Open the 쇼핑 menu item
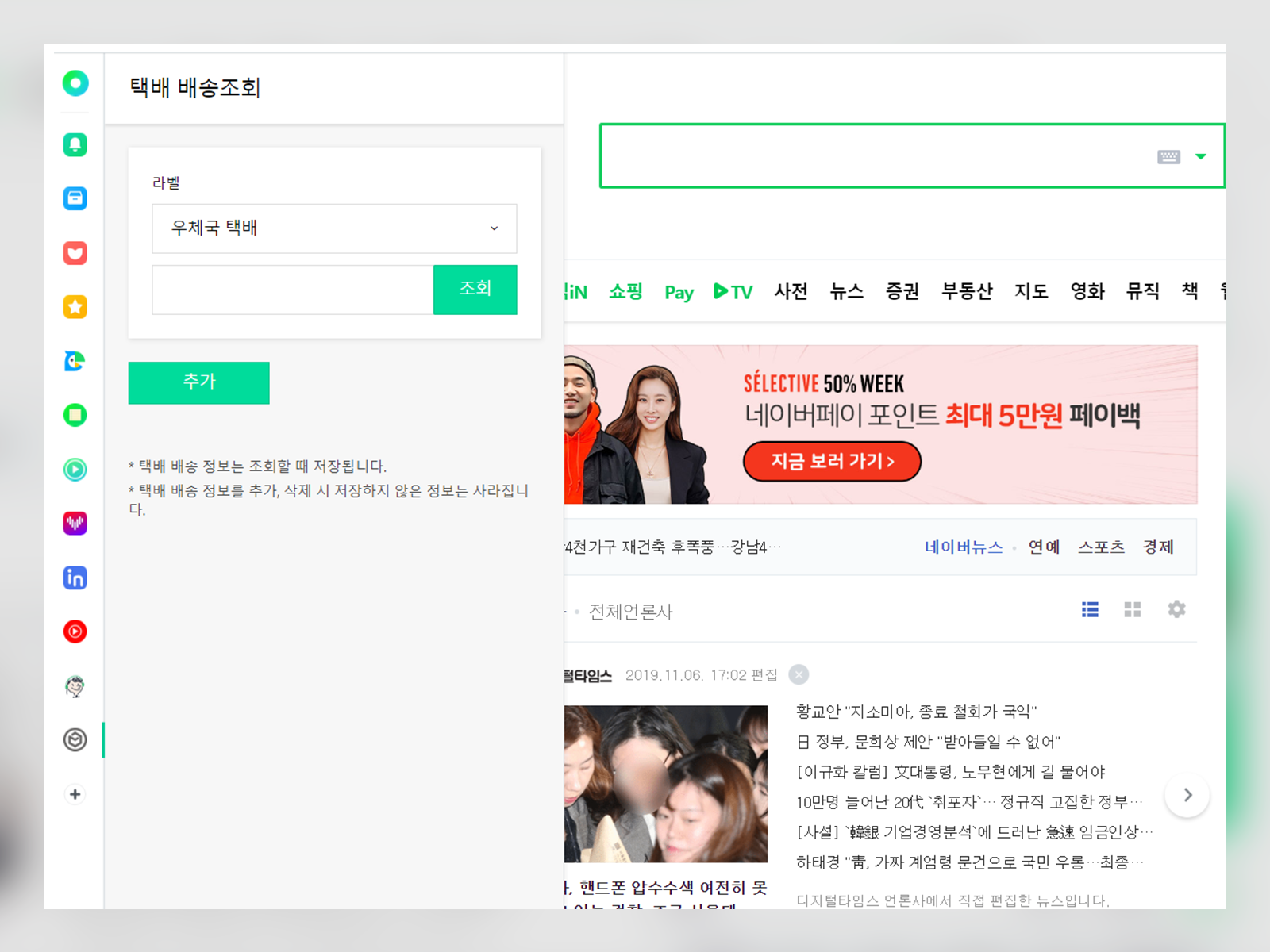The height and width of the screenshot is (952, 1270). click(625, 291)
